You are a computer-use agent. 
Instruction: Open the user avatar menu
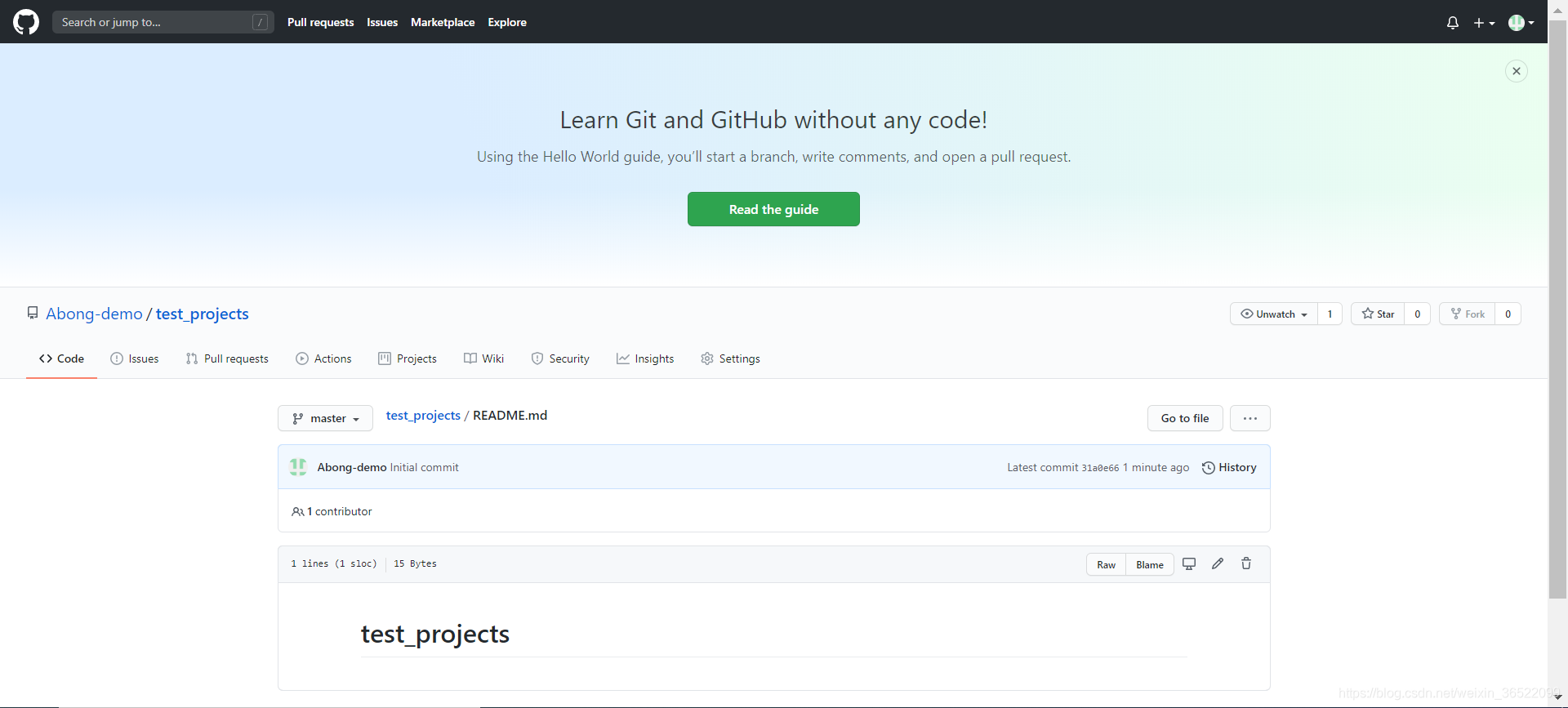(x=1521, y=23)
